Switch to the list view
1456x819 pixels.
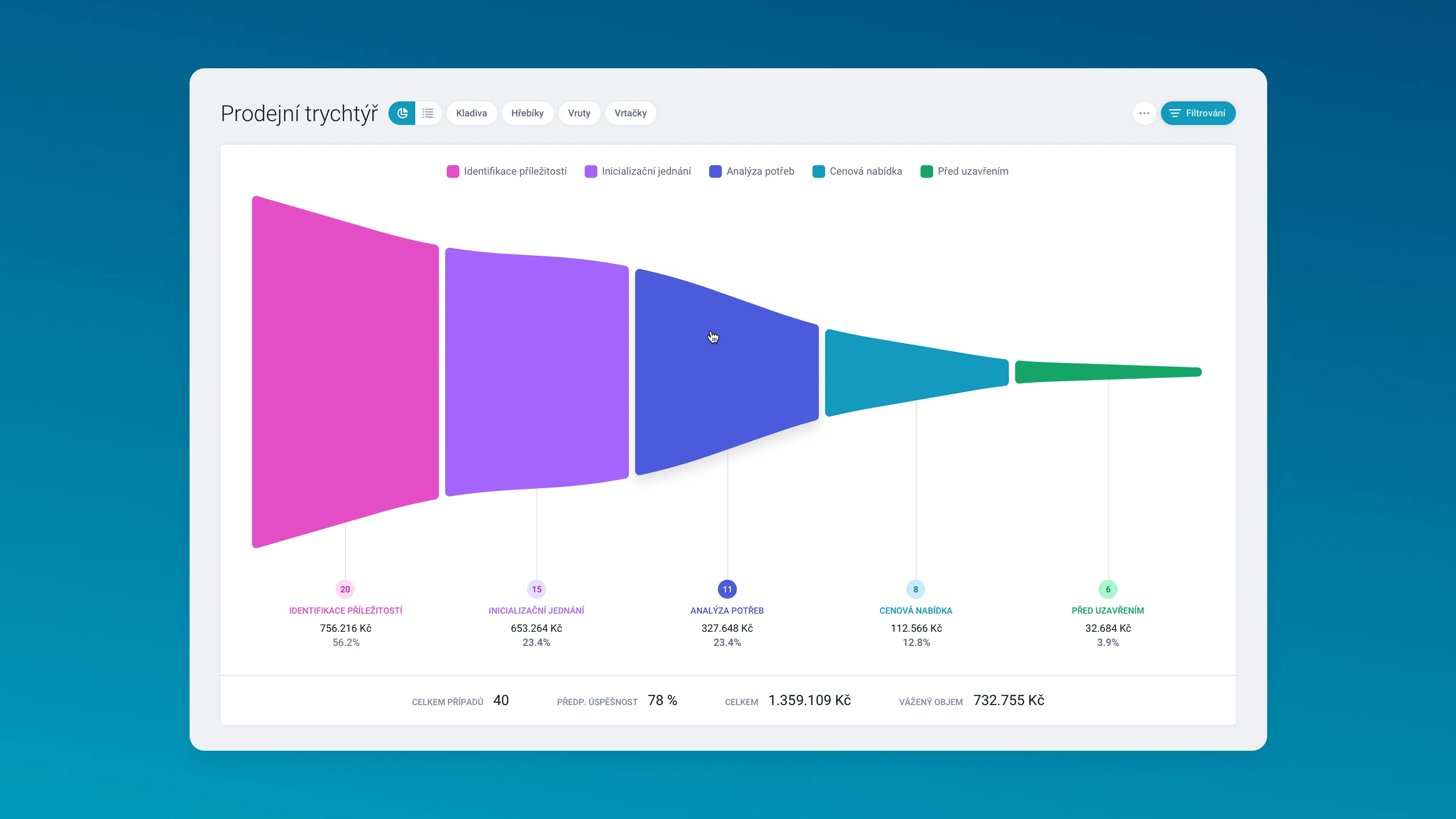point(428,113)
